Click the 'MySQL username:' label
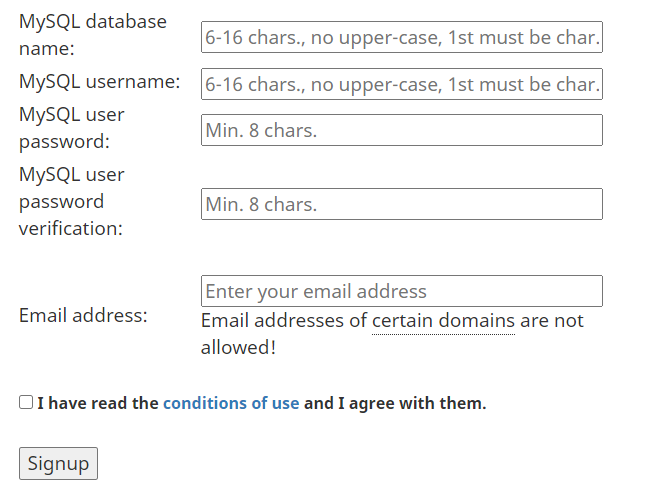 [x=100, y=81]
